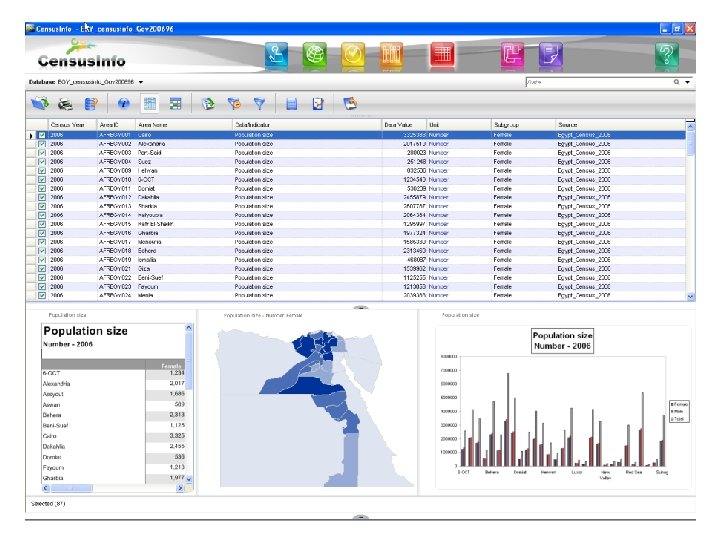Click the blue sheet toolbar icon
This screenshot has height=540, width=720.
pos(292,104)
